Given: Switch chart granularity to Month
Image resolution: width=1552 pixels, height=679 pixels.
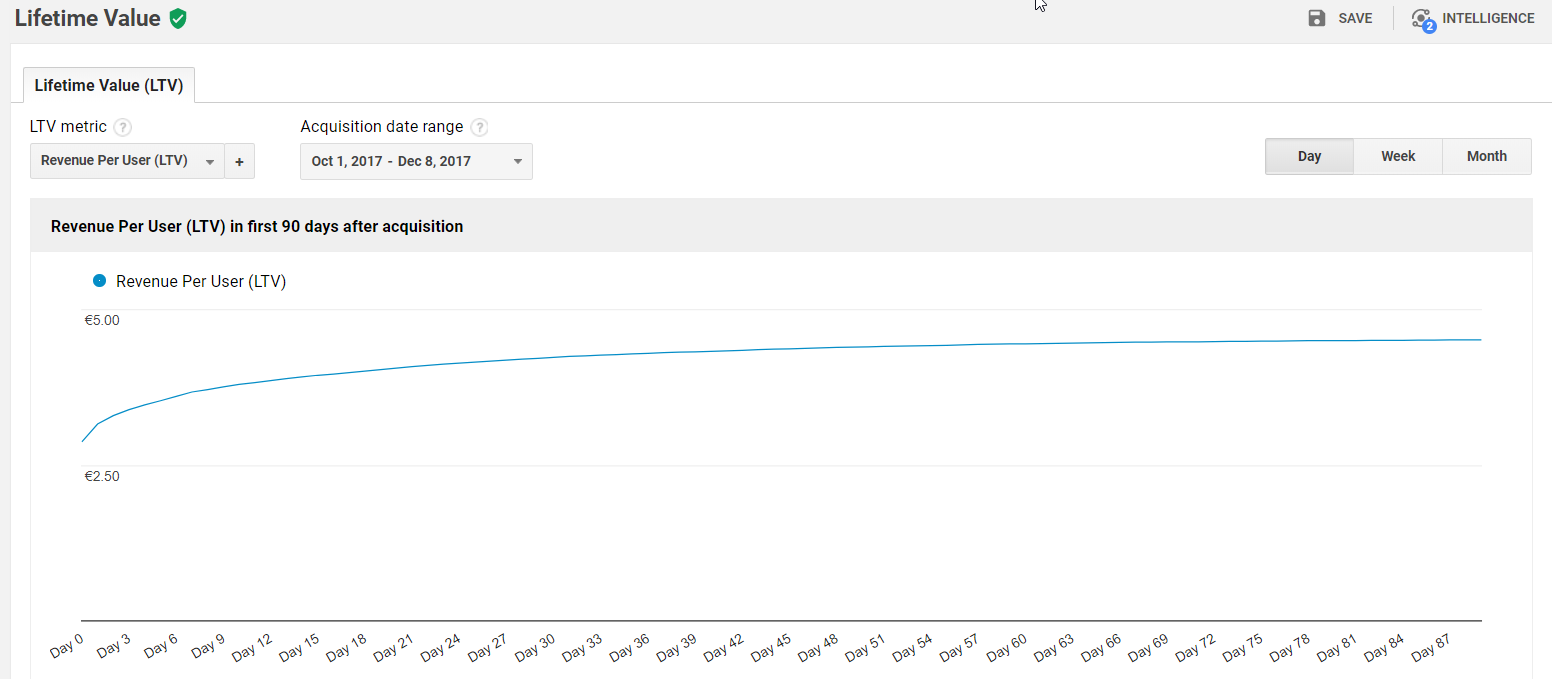Looking at the screenshot, I should coord(1486,156).
